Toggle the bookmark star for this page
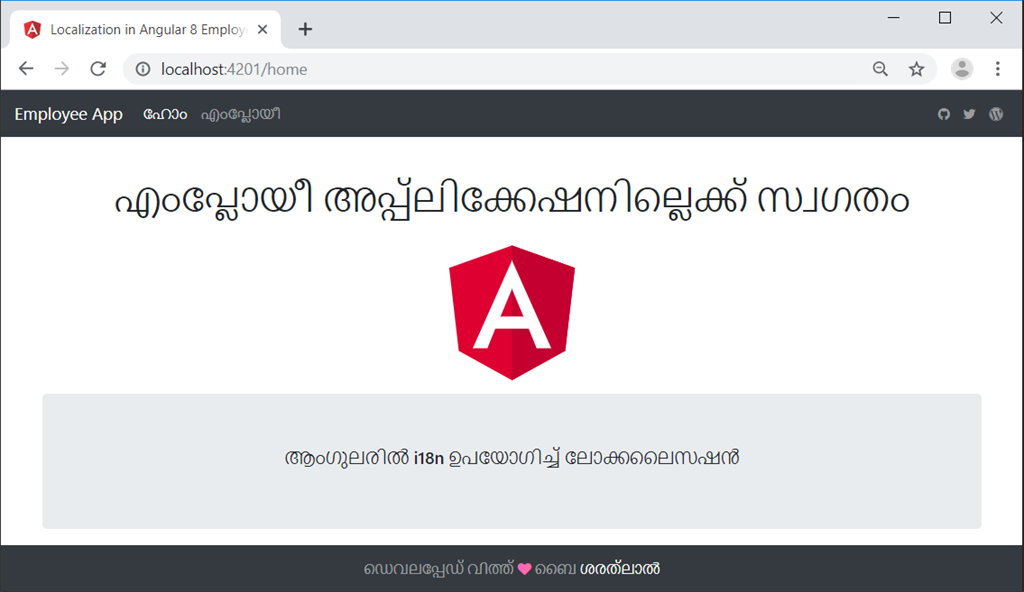This screenshot has height=592, width=1024. pyautogui.click(x=916, y=69)
